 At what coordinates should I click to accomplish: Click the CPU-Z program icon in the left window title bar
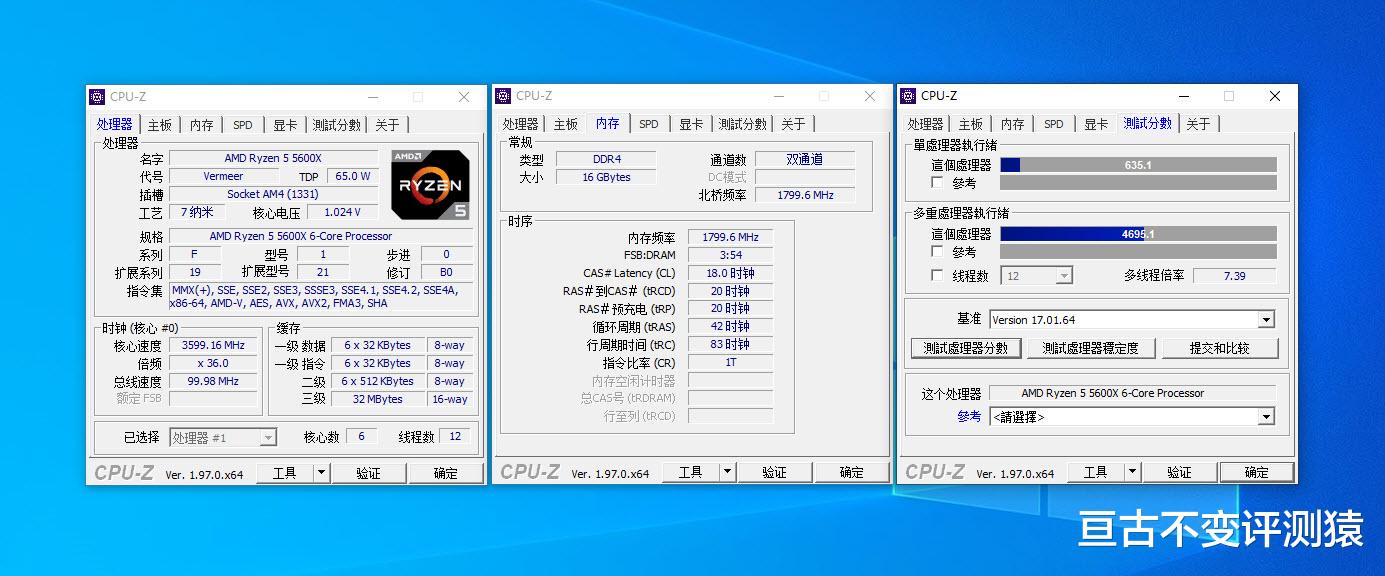(x=97, y=96)
